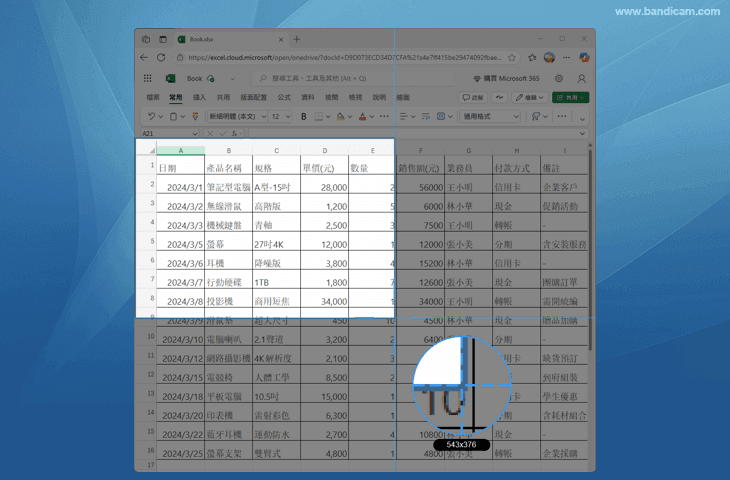Click the Excel logo icon beside Book
The width and height of the screenshot is (730, 480).
[170, 78]
